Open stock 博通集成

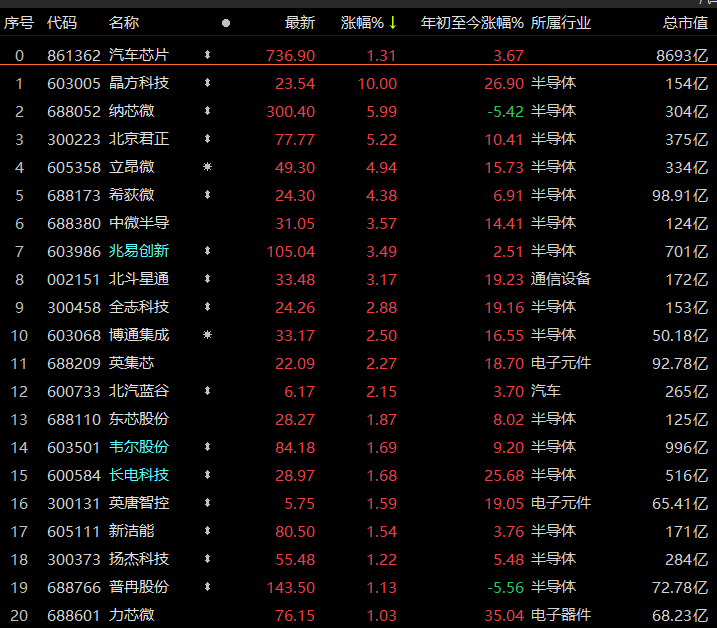[x=139, y=335]
